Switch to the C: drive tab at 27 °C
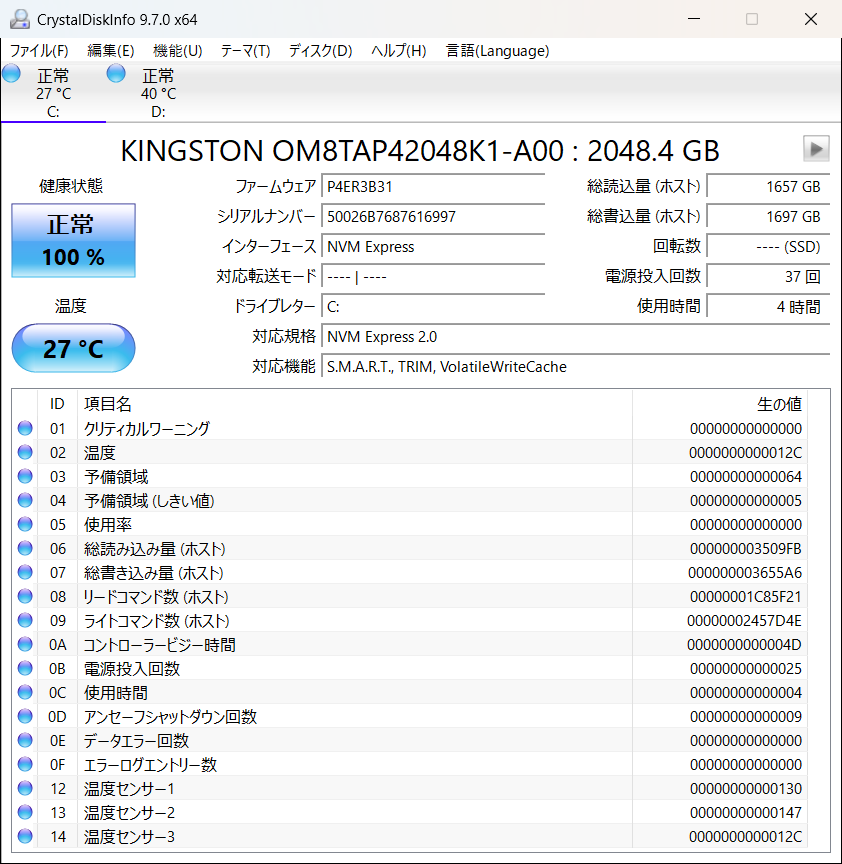Screen dimensions: 842x864 [x=53, y=92]
